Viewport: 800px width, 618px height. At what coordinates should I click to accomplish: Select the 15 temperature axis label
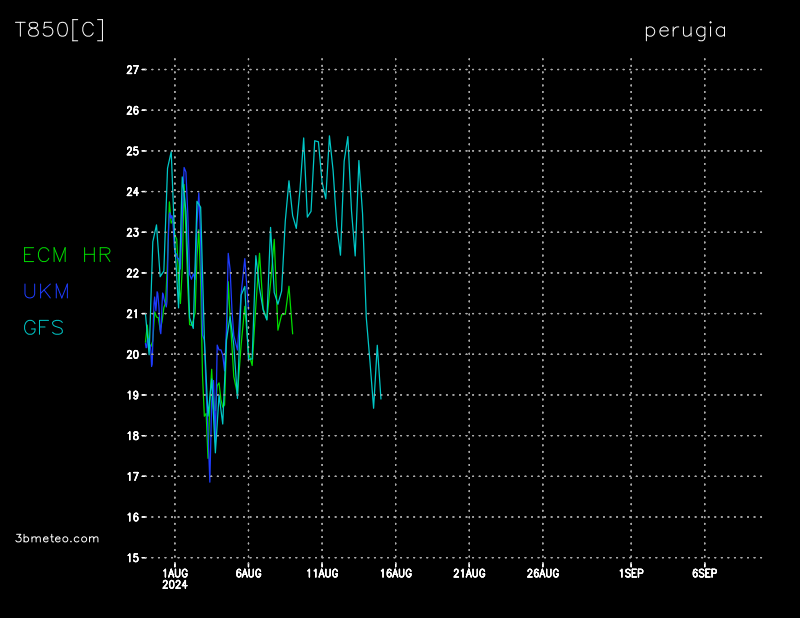coord(132,558)
